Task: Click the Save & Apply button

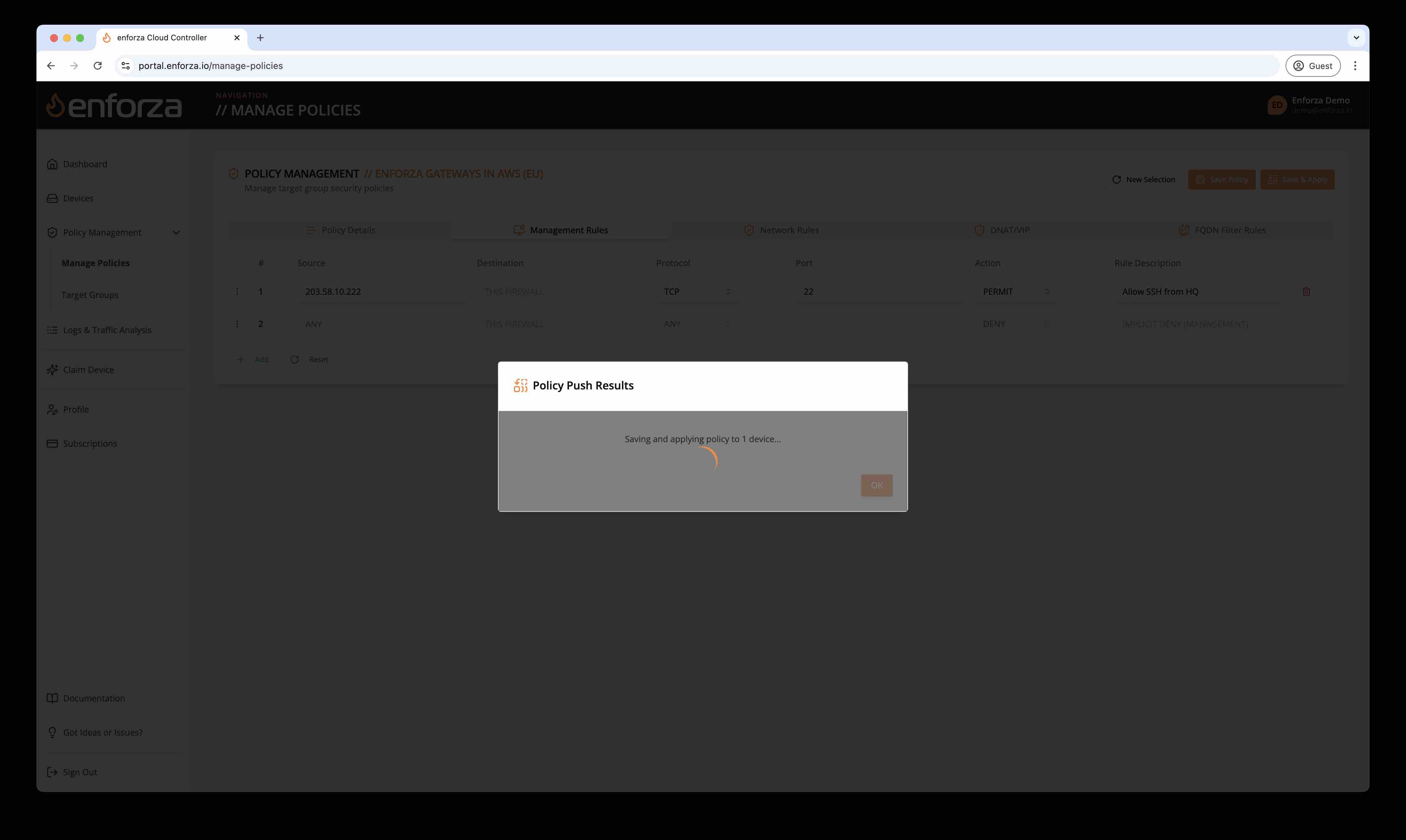Action: click(1297, 180)
